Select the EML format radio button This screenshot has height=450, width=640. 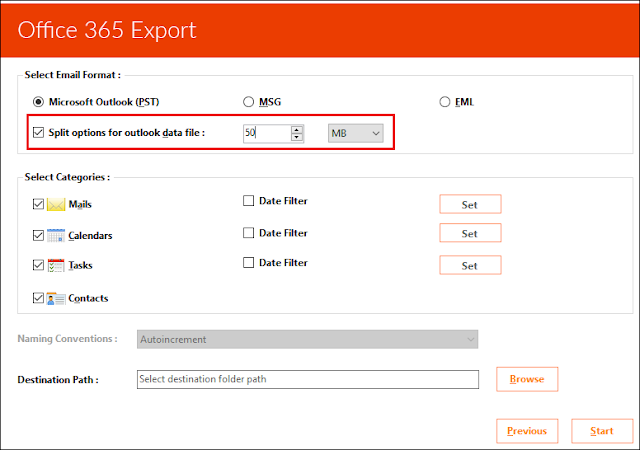pos(444,102)
